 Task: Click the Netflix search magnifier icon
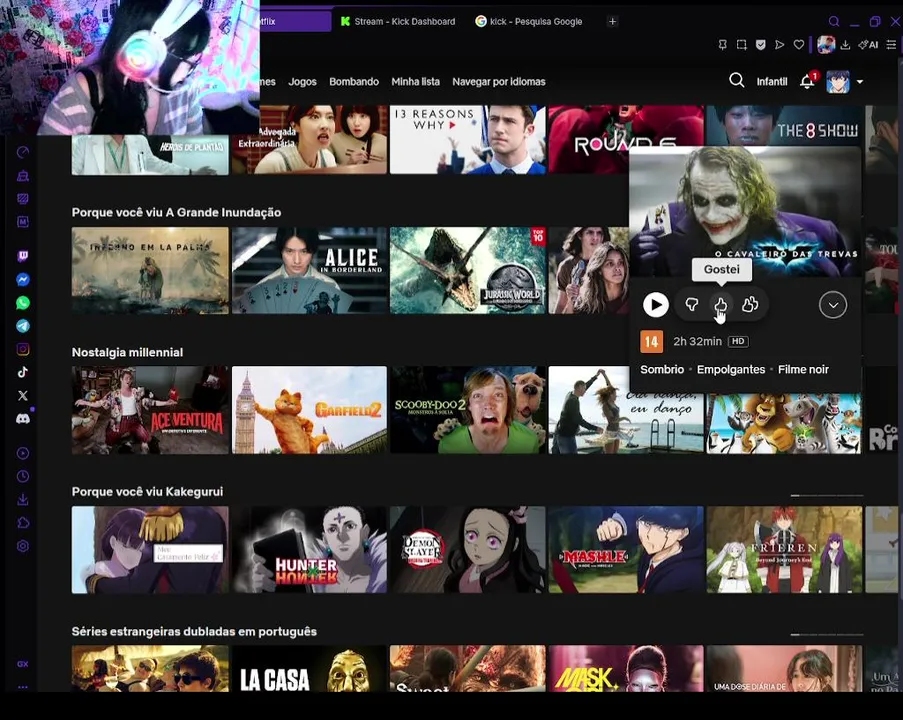tap(737, 80)
